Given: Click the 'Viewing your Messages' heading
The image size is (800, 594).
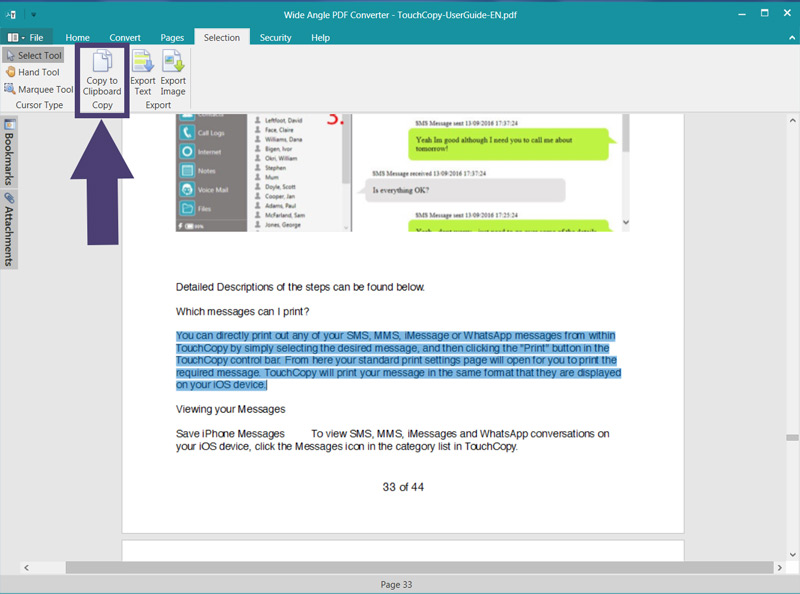Looking at the screenshot, I should (230, 409).
